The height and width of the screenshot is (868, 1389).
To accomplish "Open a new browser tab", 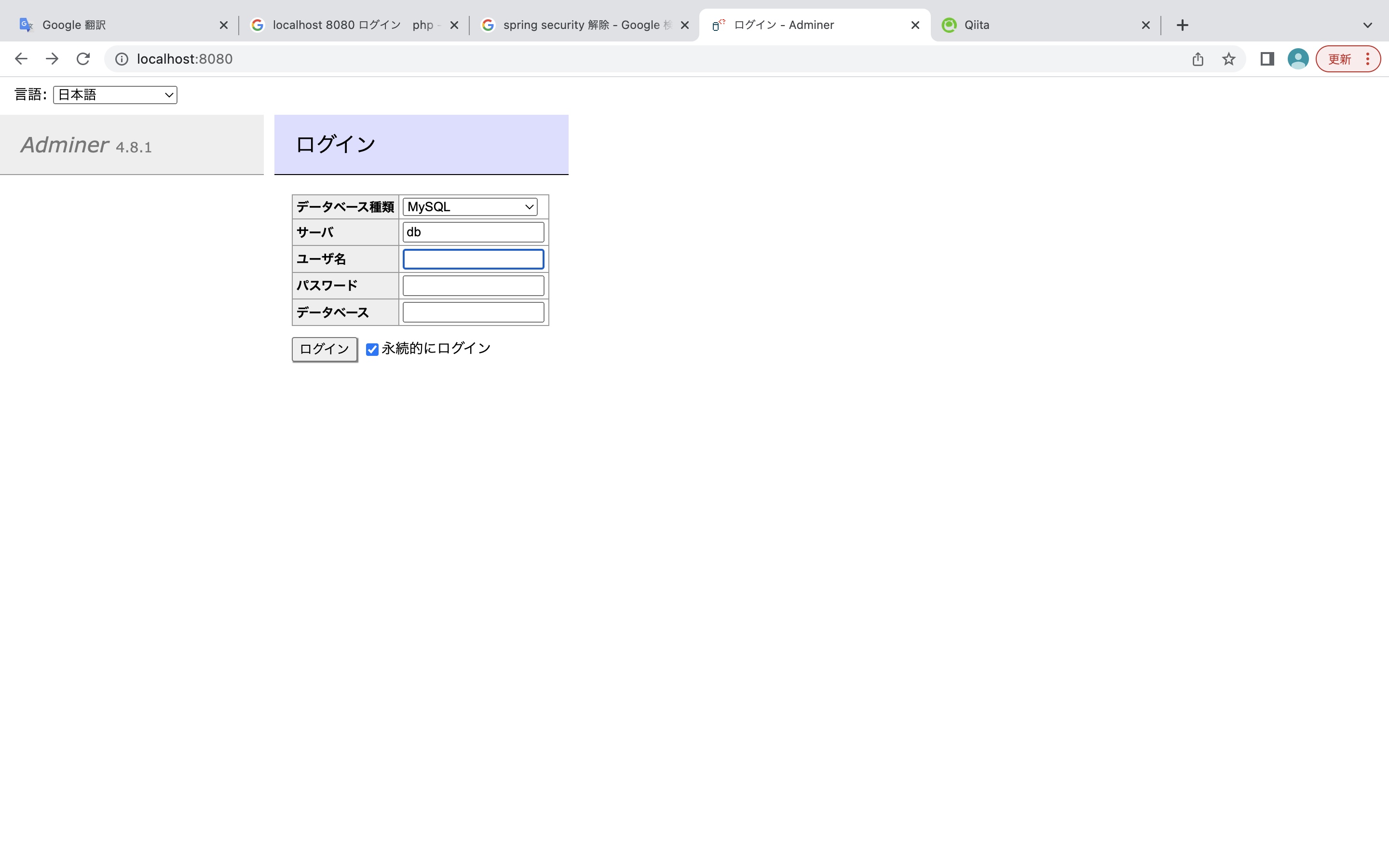I will pos(1182,25).
